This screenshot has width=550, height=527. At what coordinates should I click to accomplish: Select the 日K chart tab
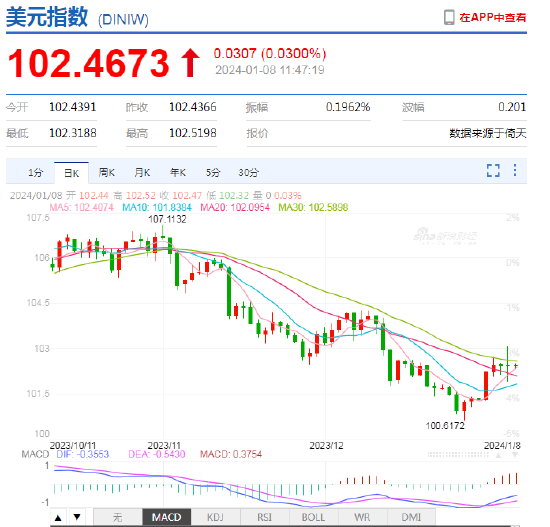[x=72, y=173]
